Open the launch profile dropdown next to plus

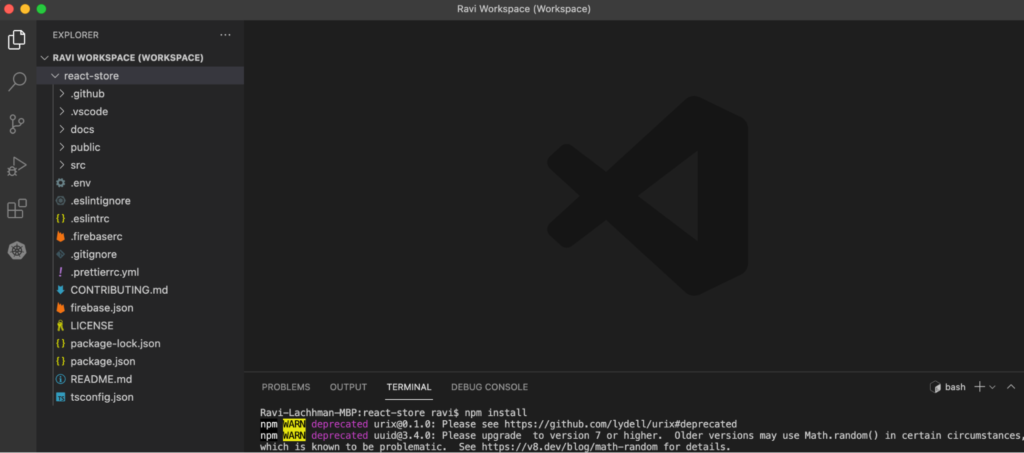click(992, 387)
